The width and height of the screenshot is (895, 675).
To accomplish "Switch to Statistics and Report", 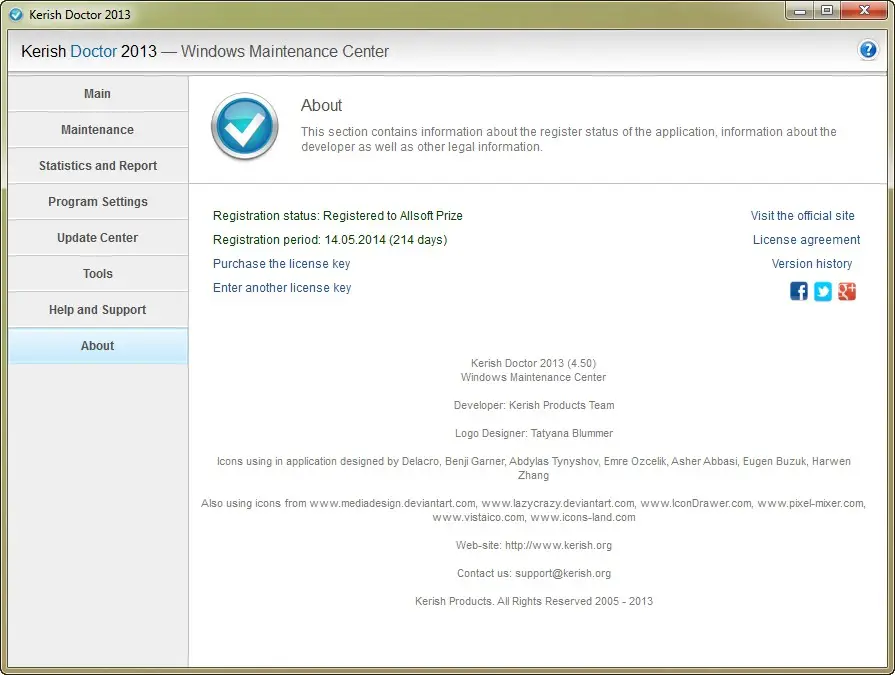I will [x=98, y=165].
